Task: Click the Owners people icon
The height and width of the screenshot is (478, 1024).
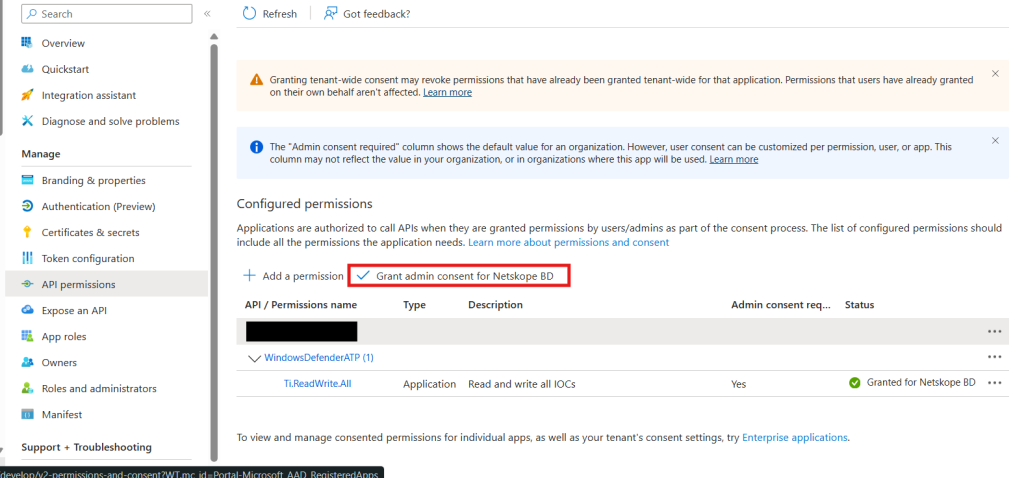Action: click(27, 362)
